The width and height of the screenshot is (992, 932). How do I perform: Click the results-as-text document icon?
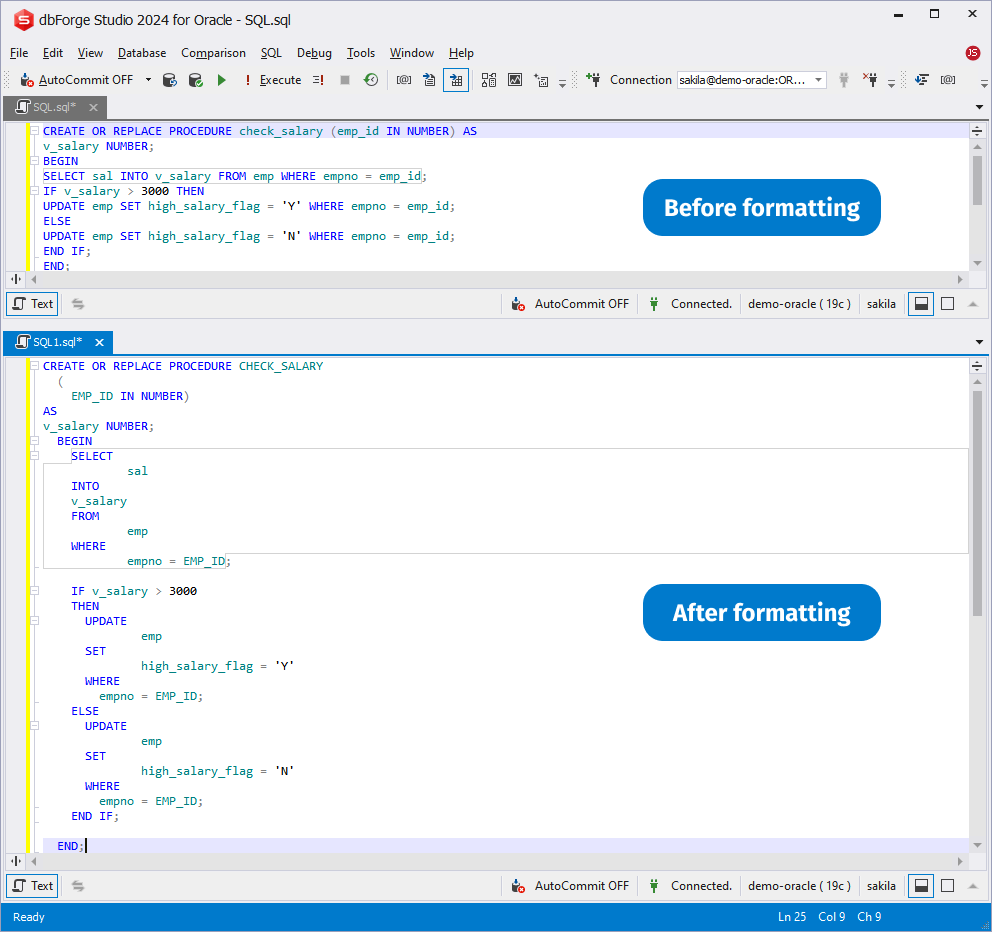[x=429, y=80]
